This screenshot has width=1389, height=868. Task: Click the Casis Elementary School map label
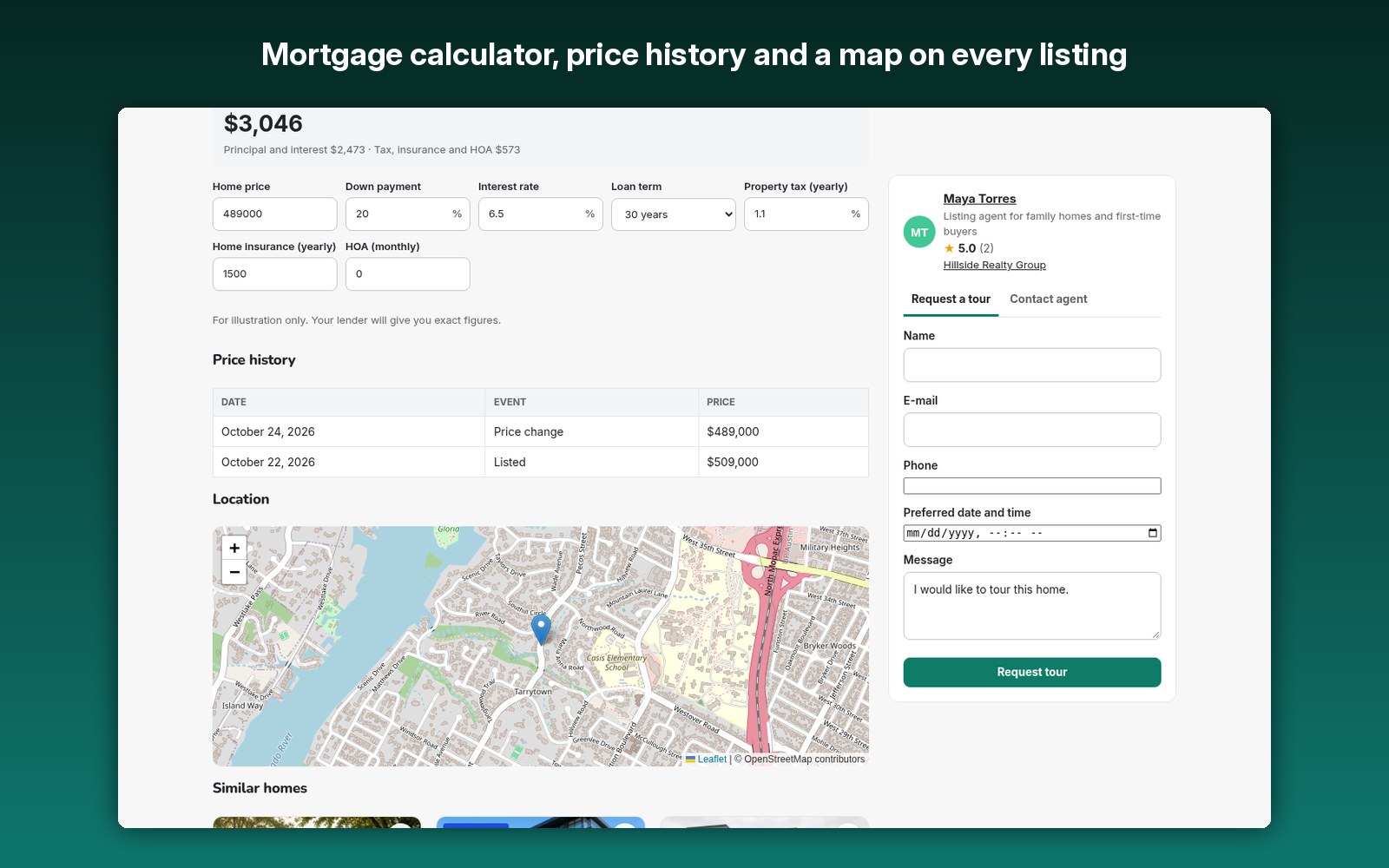[616, 662]
